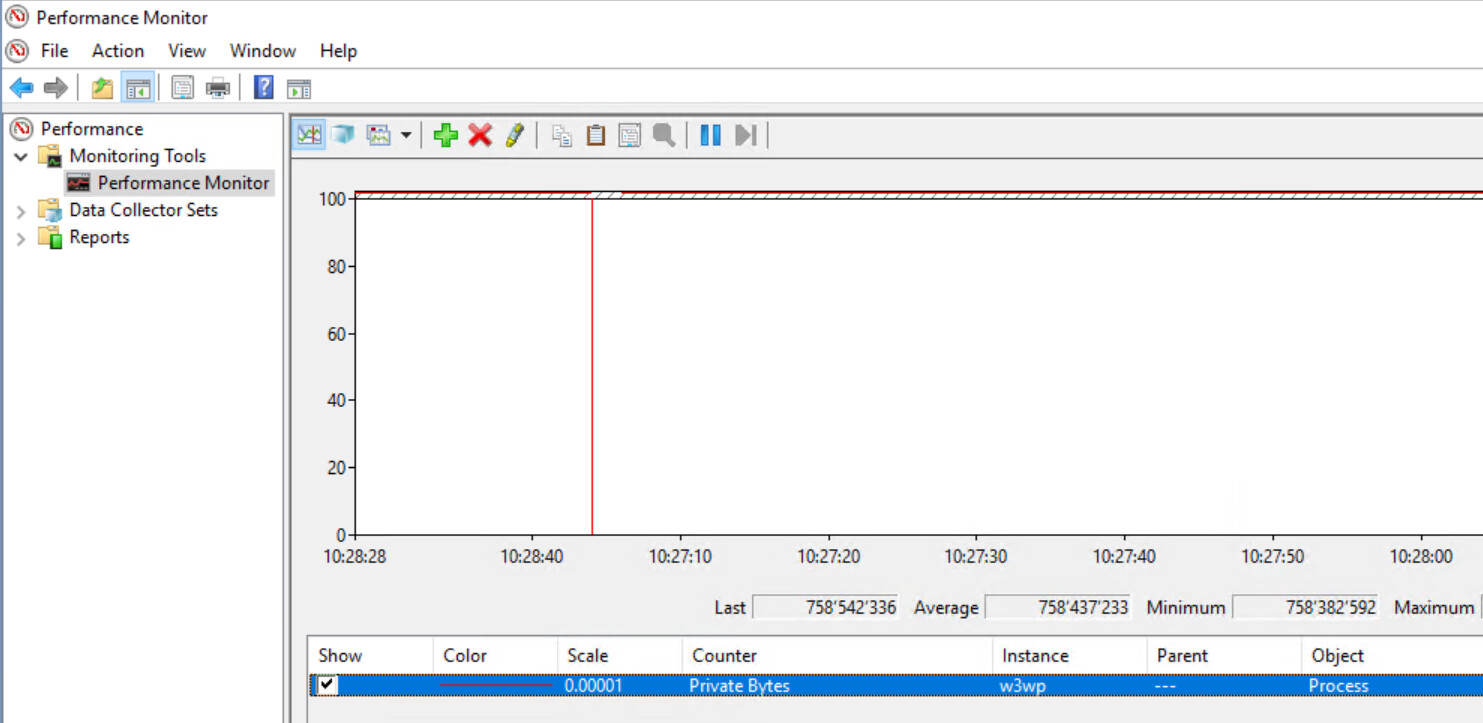Click the Paste Counter List clipboard icon
The image size is (1483, 723).
tap(596, 135)
